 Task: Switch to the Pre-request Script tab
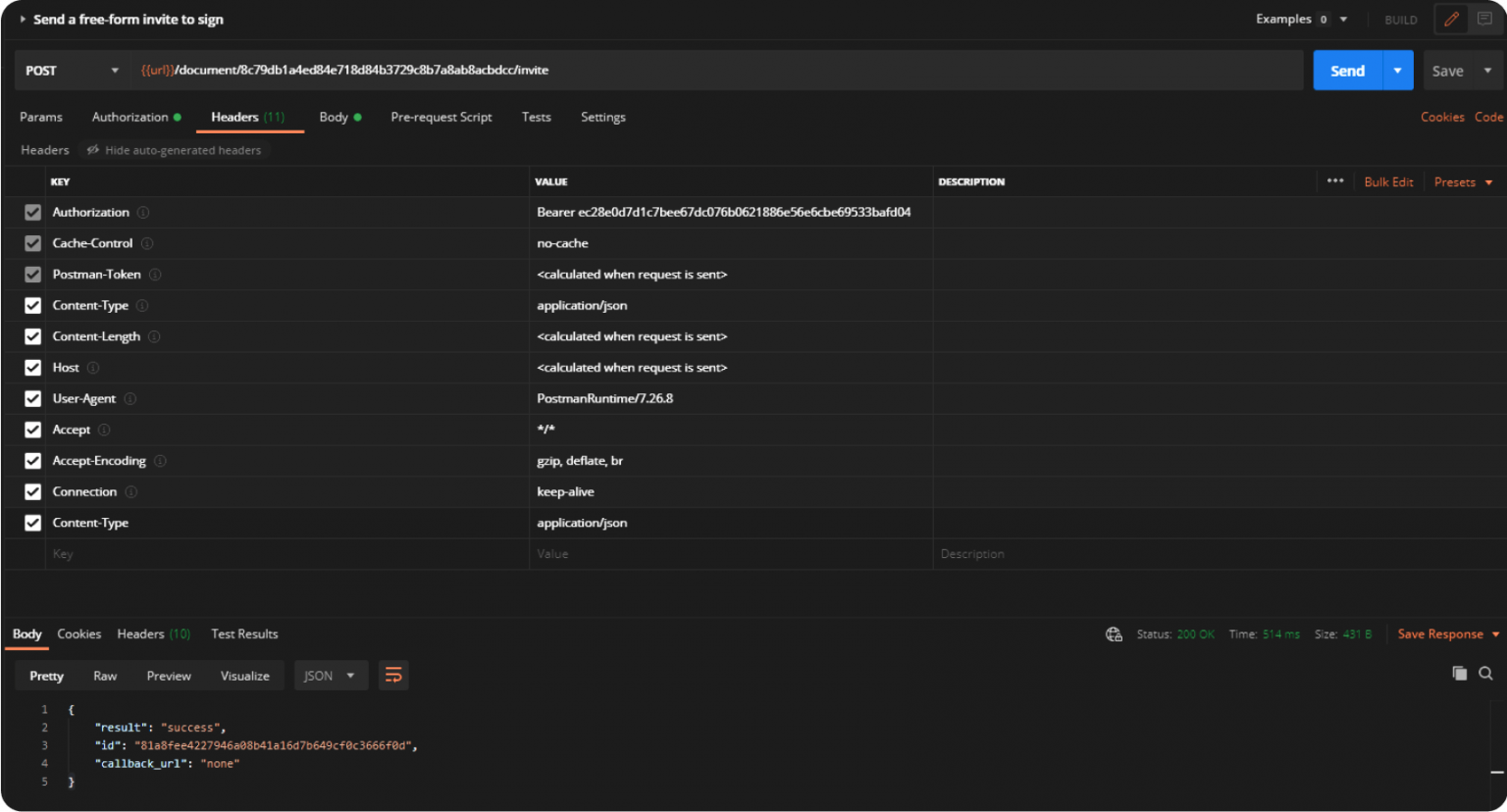click(441, 117)
